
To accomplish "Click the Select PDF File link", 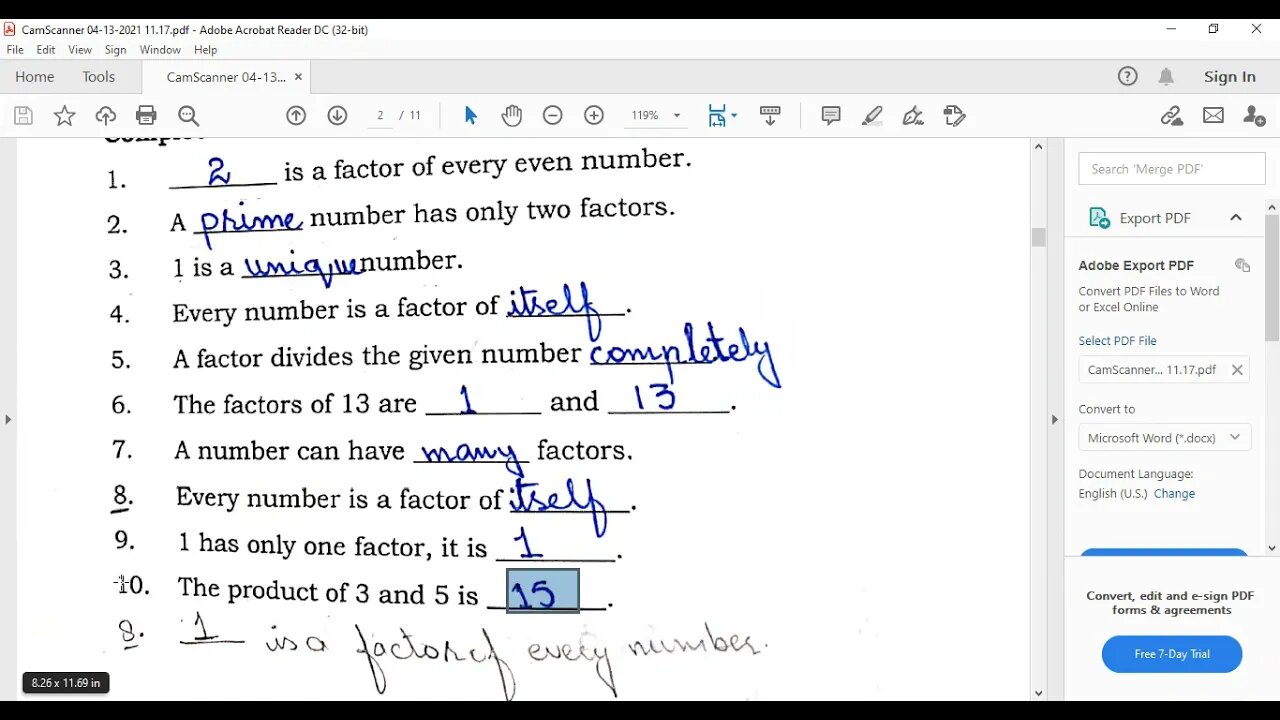I will click(1117, 341).
